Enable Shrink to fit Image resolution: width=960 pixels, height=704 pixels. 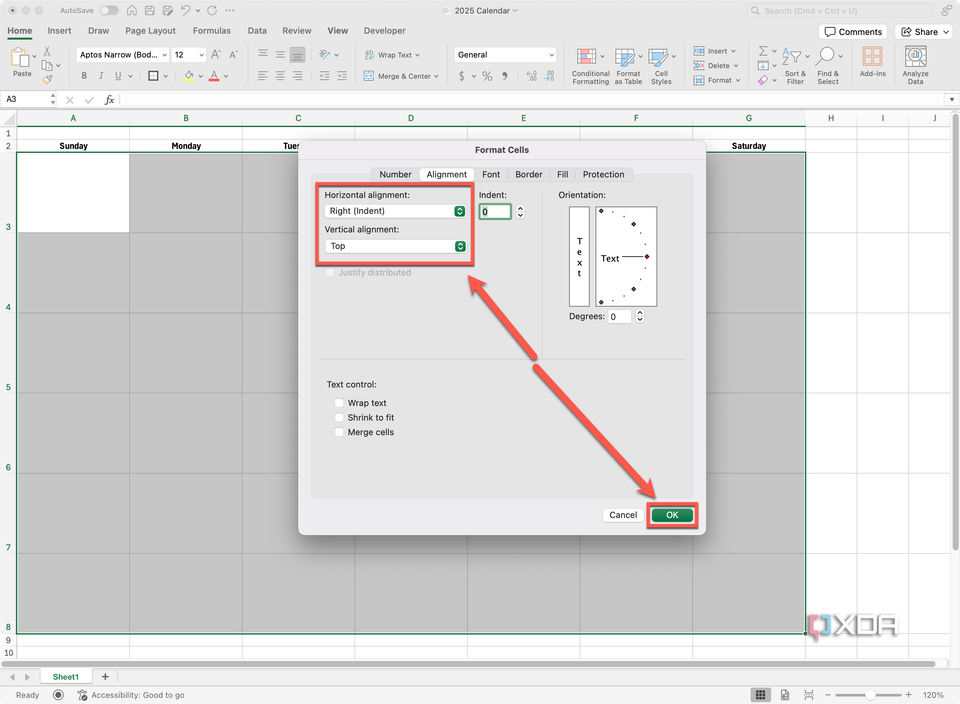click(x=339, y=417)
